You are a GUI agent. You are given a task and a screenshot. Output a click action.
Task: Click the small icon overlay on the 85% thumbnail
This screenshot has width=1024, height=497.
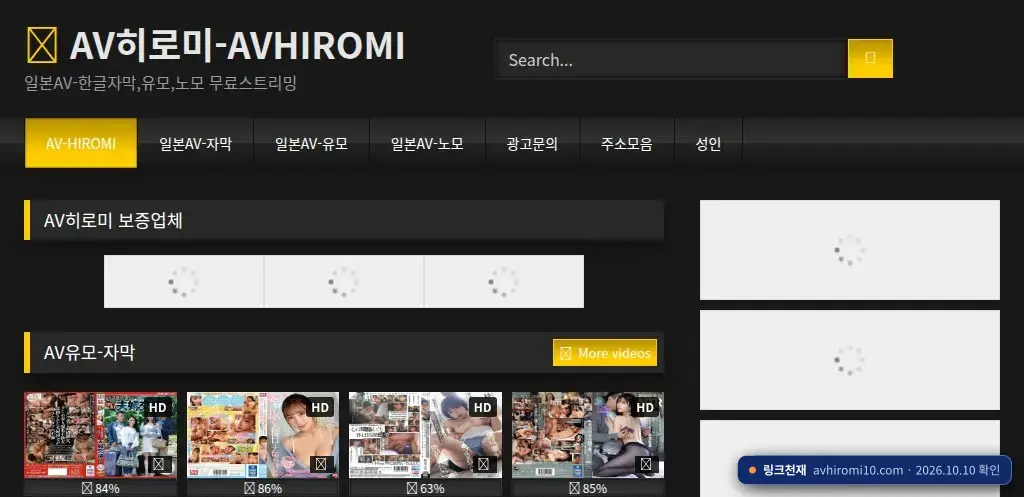click(x=646, y=464)
